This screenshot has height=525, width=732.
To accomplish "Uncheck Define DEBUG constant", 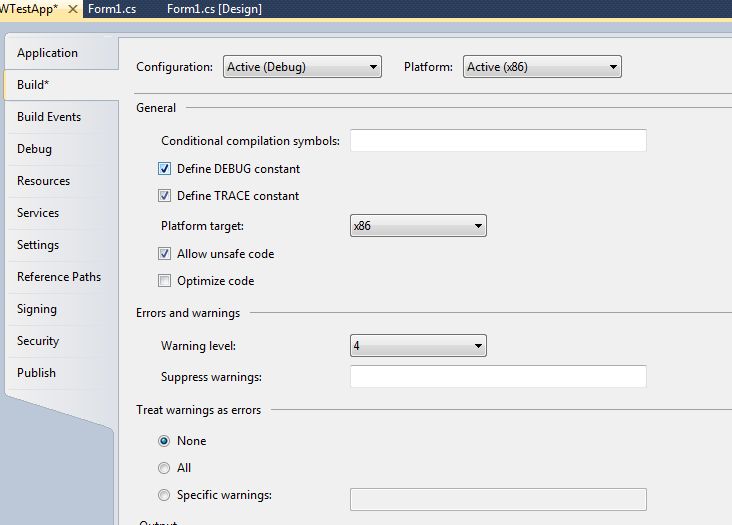I will (164, 168).
